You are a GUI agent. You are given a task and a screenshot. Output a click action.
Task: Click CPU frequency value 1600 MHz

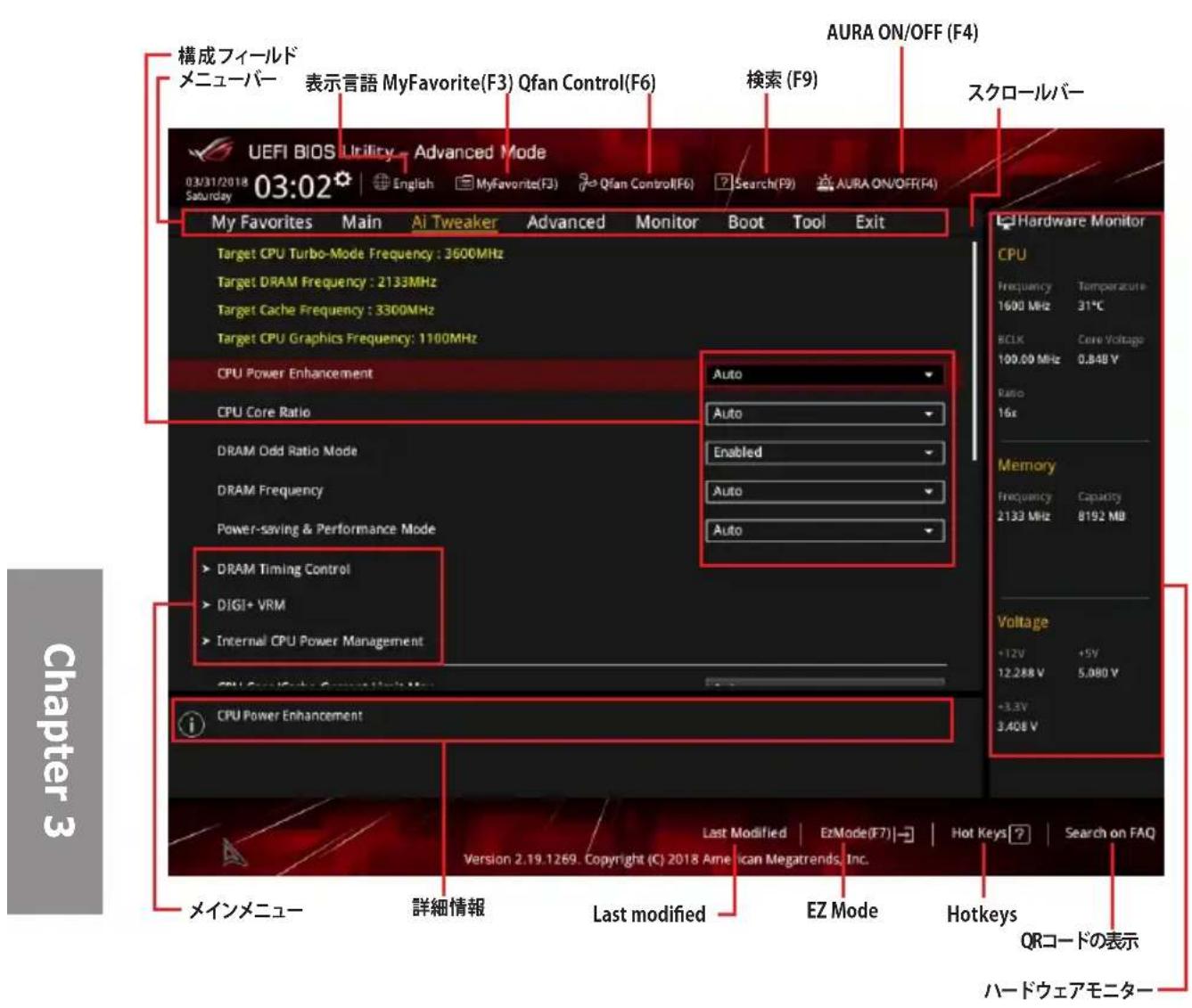click(x=1023, y=306)
